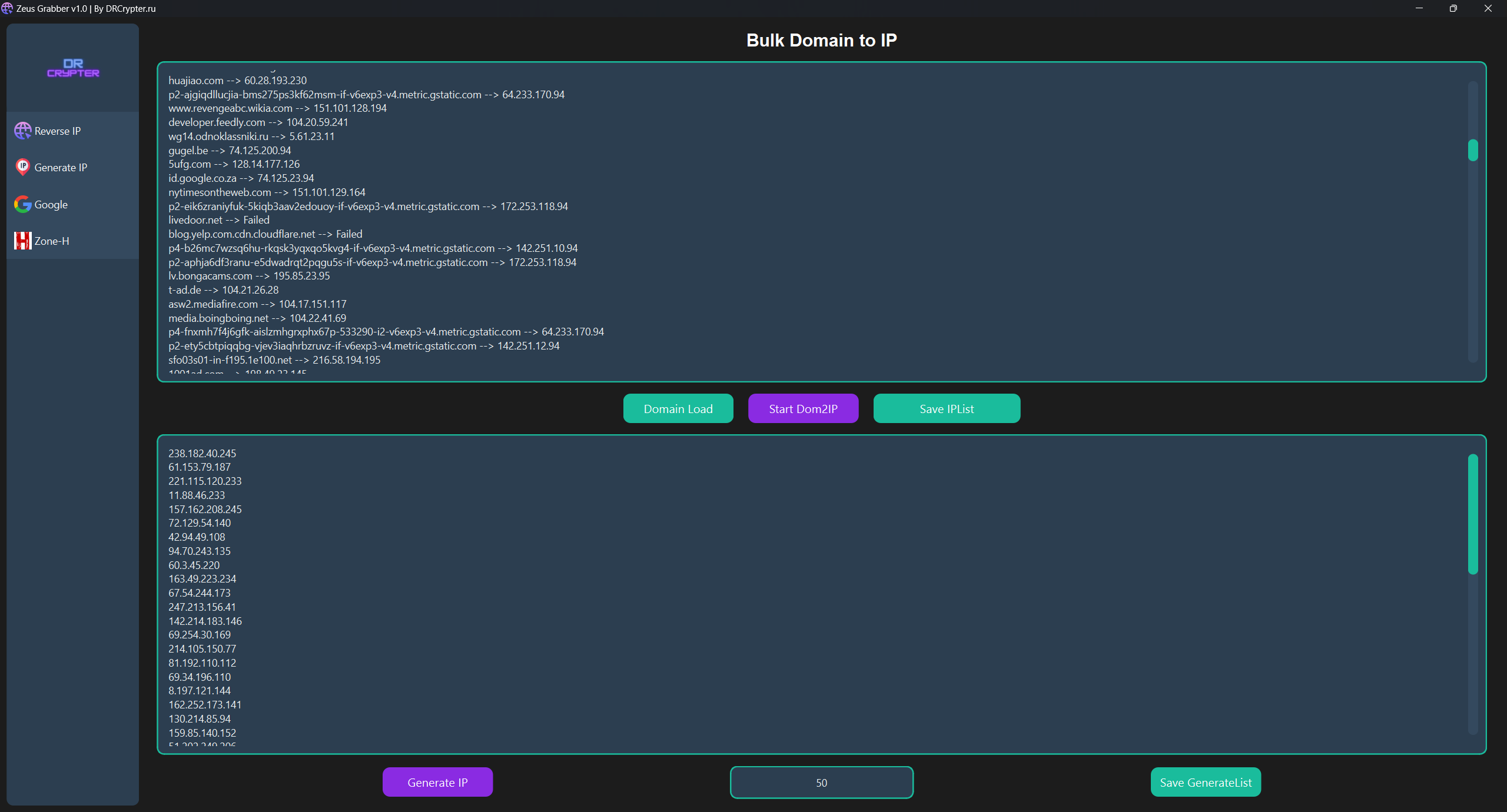This screenshot has height=812, width=1507.
Task: Click the Domain Load button
Action: coord(678,408)
